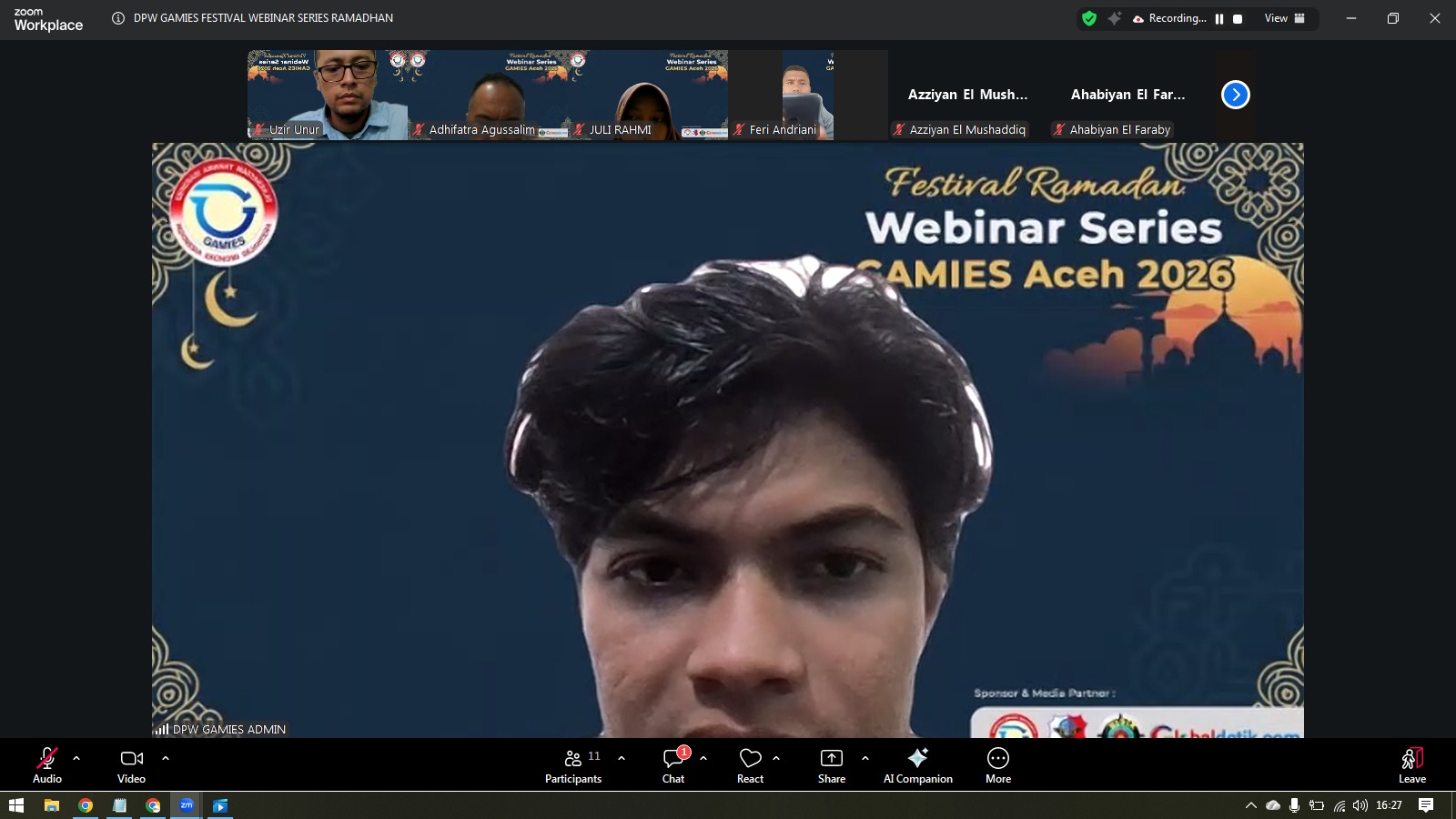This screenshot has width=1456, height=819.
Task: Leave the meeting
Action: click(x=1411, y=764)
